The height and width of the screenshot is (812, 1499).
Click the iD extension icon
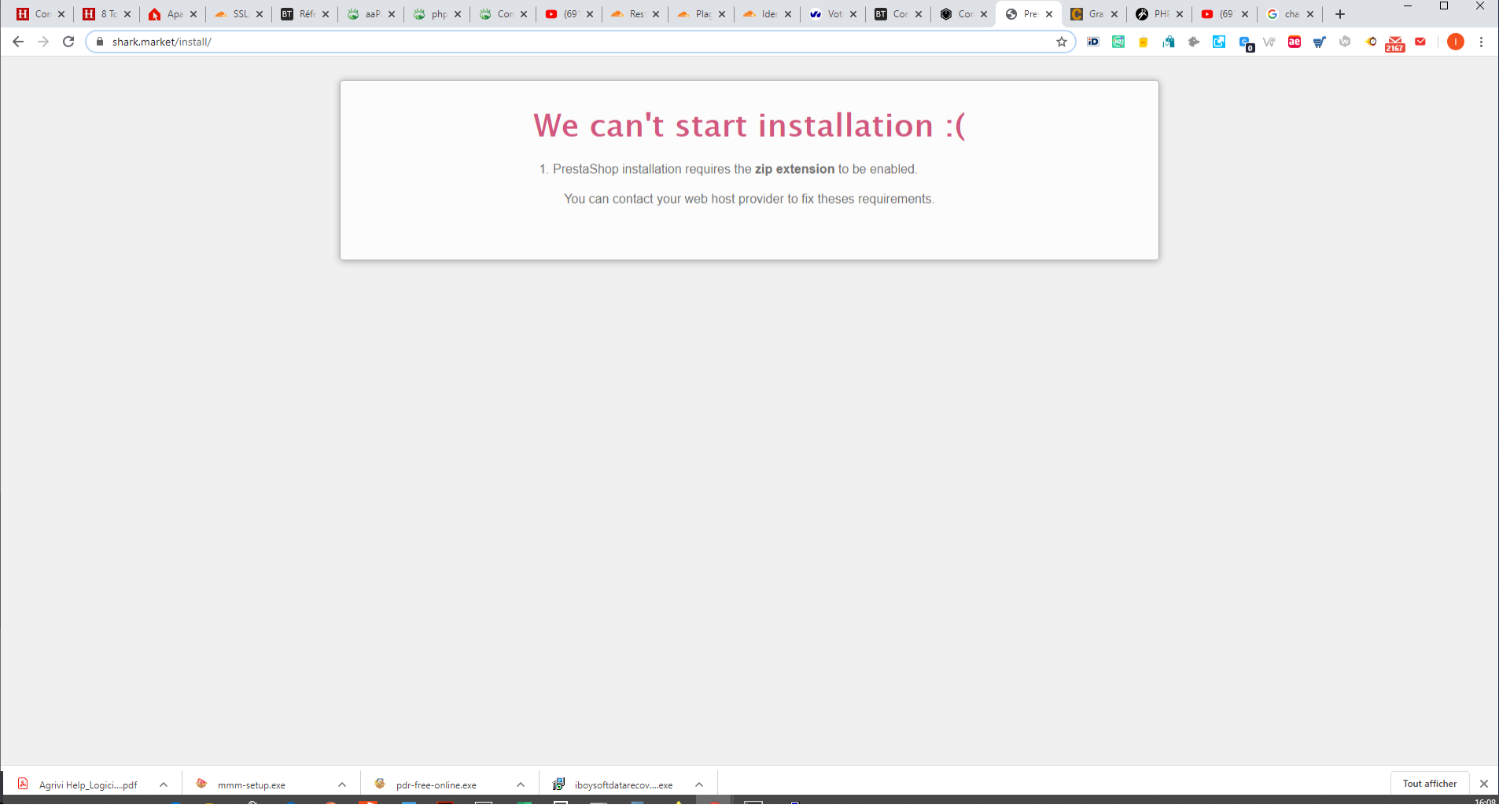(x=1093, y=42)
